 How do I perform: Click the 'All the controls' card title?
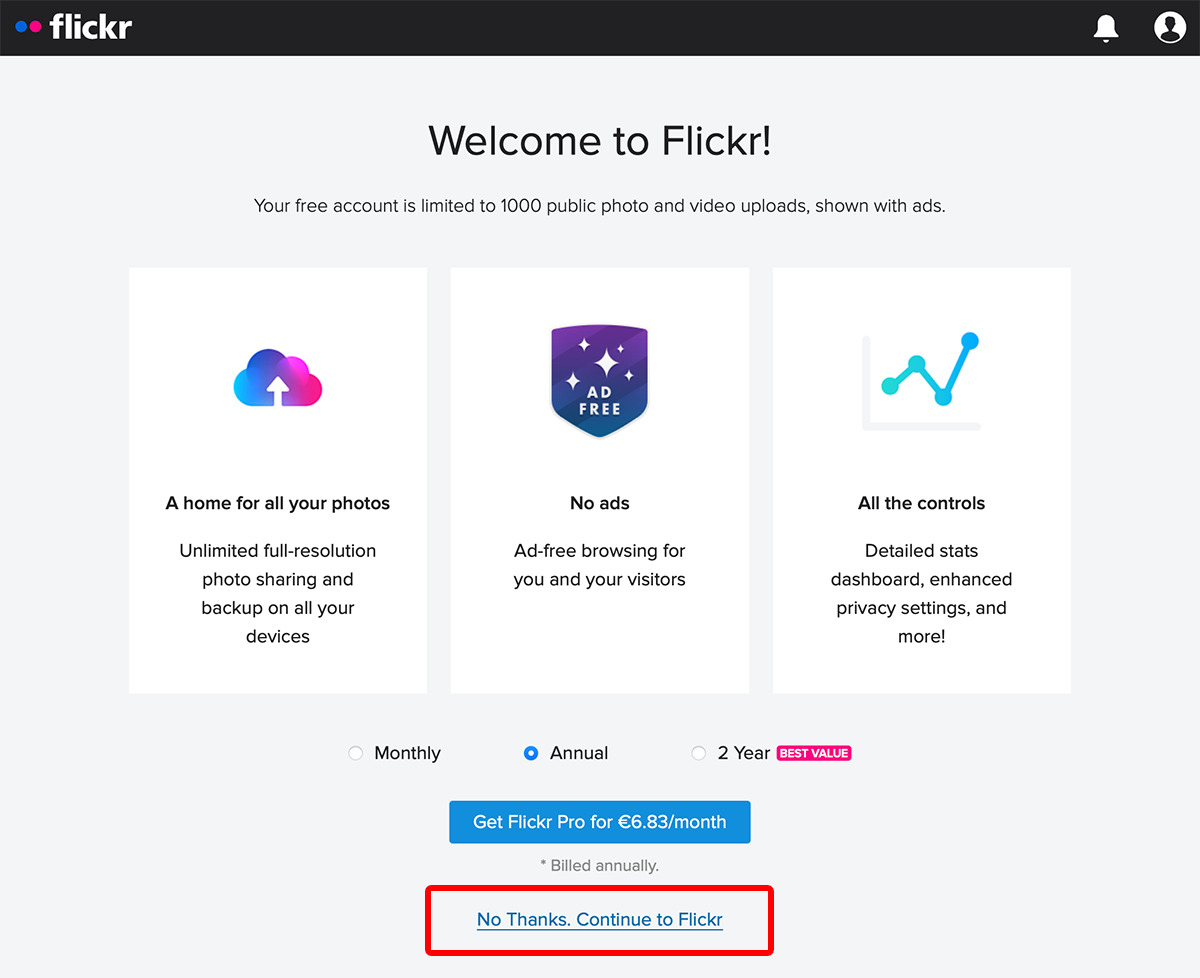click(x=921, y=503)
